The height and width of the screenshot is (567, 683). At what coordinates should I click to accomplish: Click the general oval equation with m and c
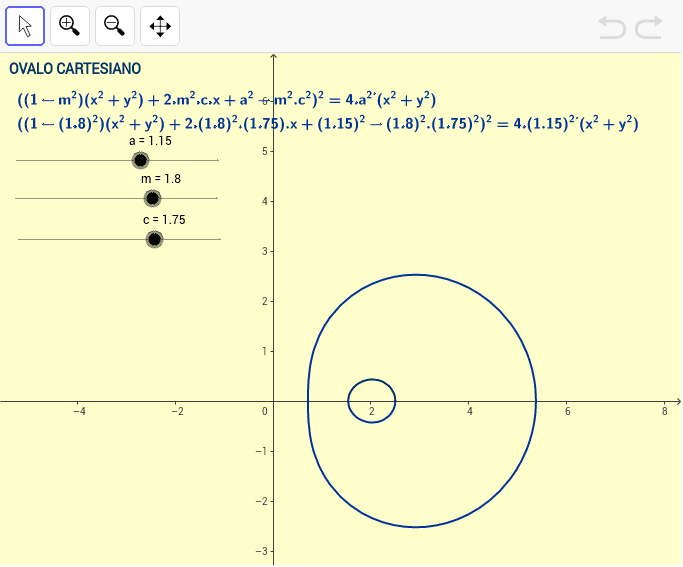tap(226, 99)
